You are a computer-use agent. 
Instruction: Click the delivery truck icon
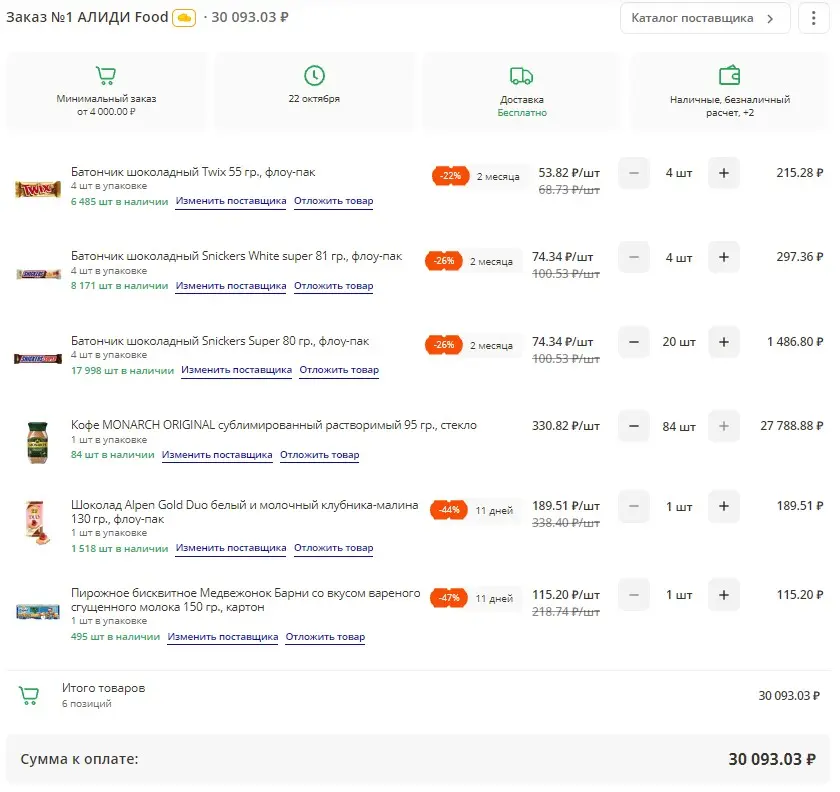pyautogui.click(x=521, y=76)
